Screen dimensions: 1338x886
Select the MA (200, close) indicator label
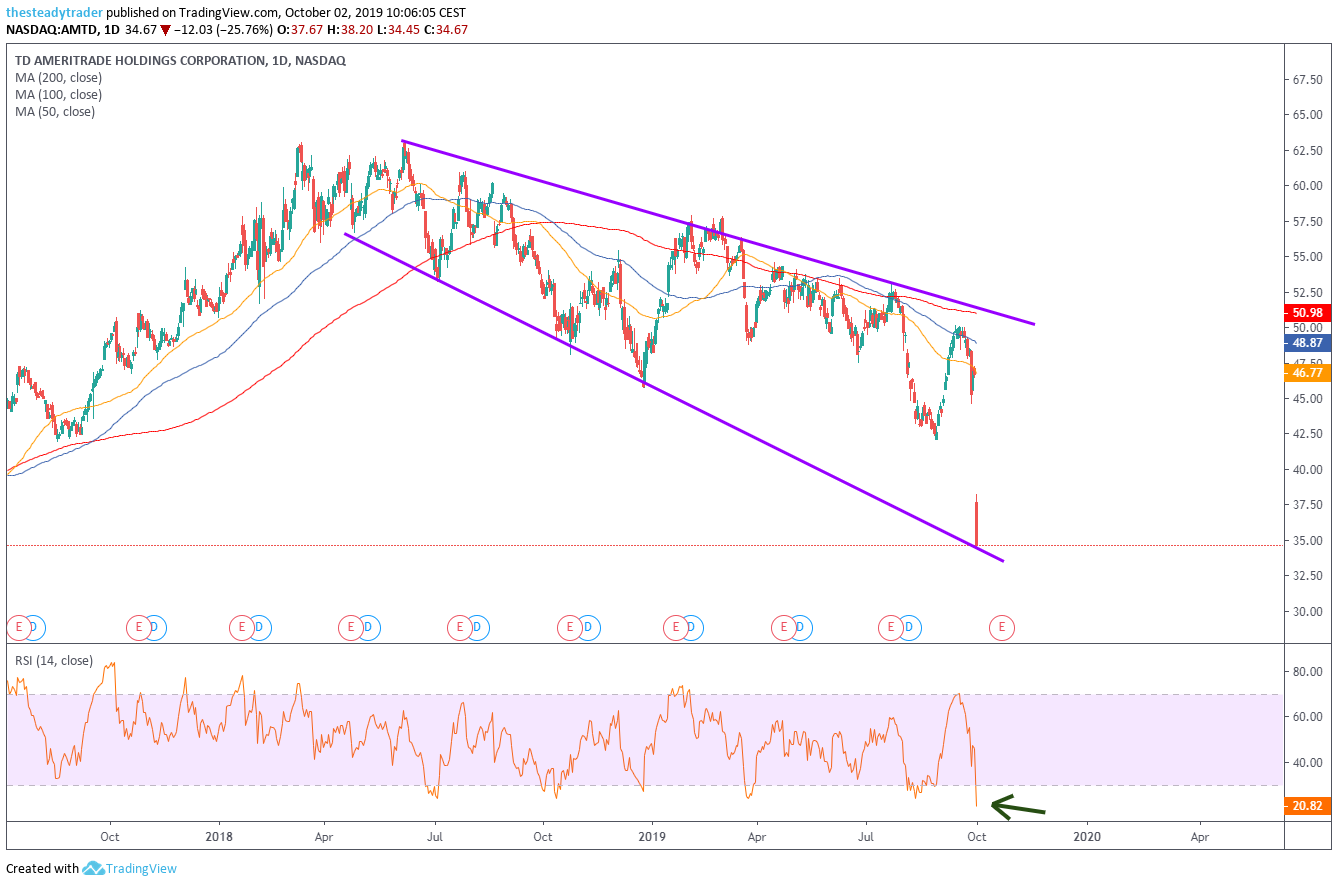pos(58,77)
